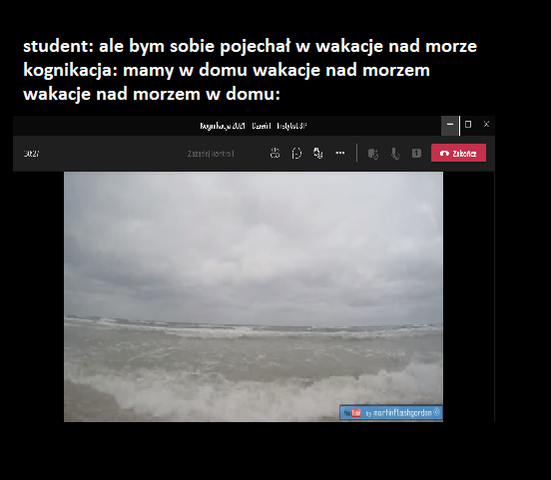551x480 pixels.
Task: Close the Teams meeting window
Action: (486, 124)
